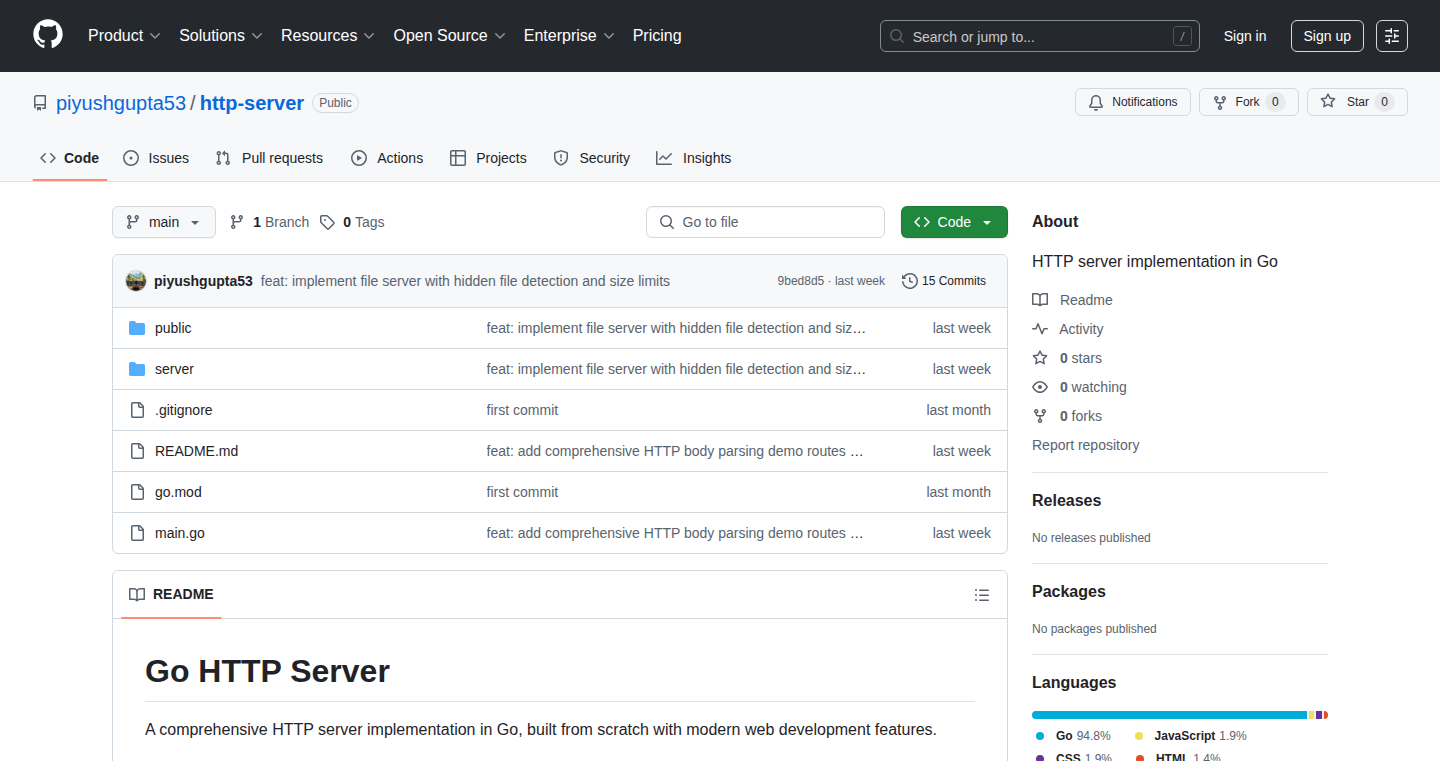1440x761 pixels.
Task: Click the file icon for go.mod
Action: tap(137, 492)
